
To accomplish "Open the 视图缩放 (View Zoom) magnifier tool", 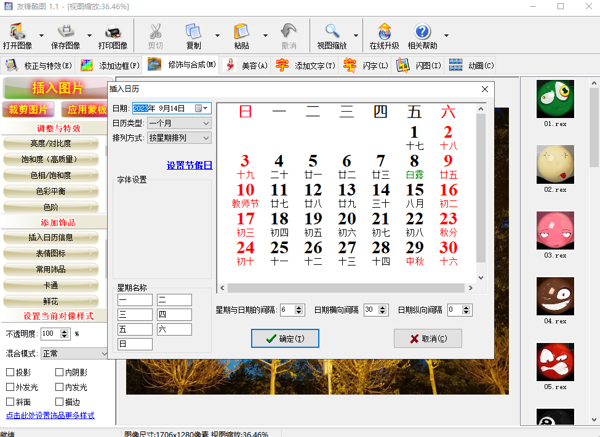I will coord(332,34).
